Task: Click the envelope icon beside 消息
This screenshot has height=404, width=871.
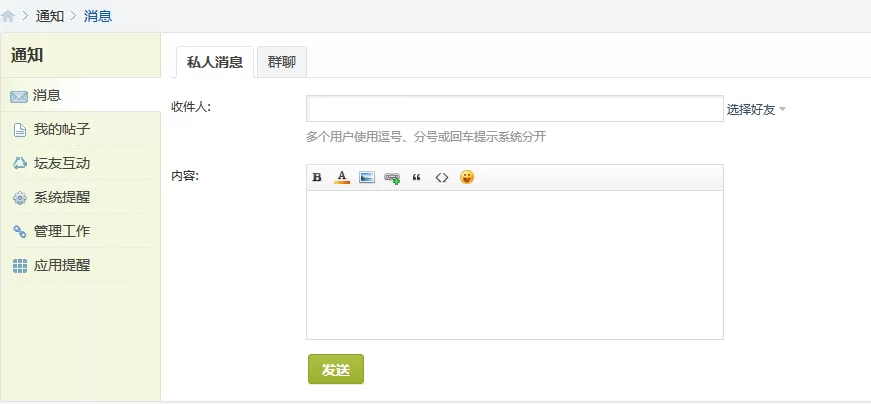Action: (x=18, y=97)
